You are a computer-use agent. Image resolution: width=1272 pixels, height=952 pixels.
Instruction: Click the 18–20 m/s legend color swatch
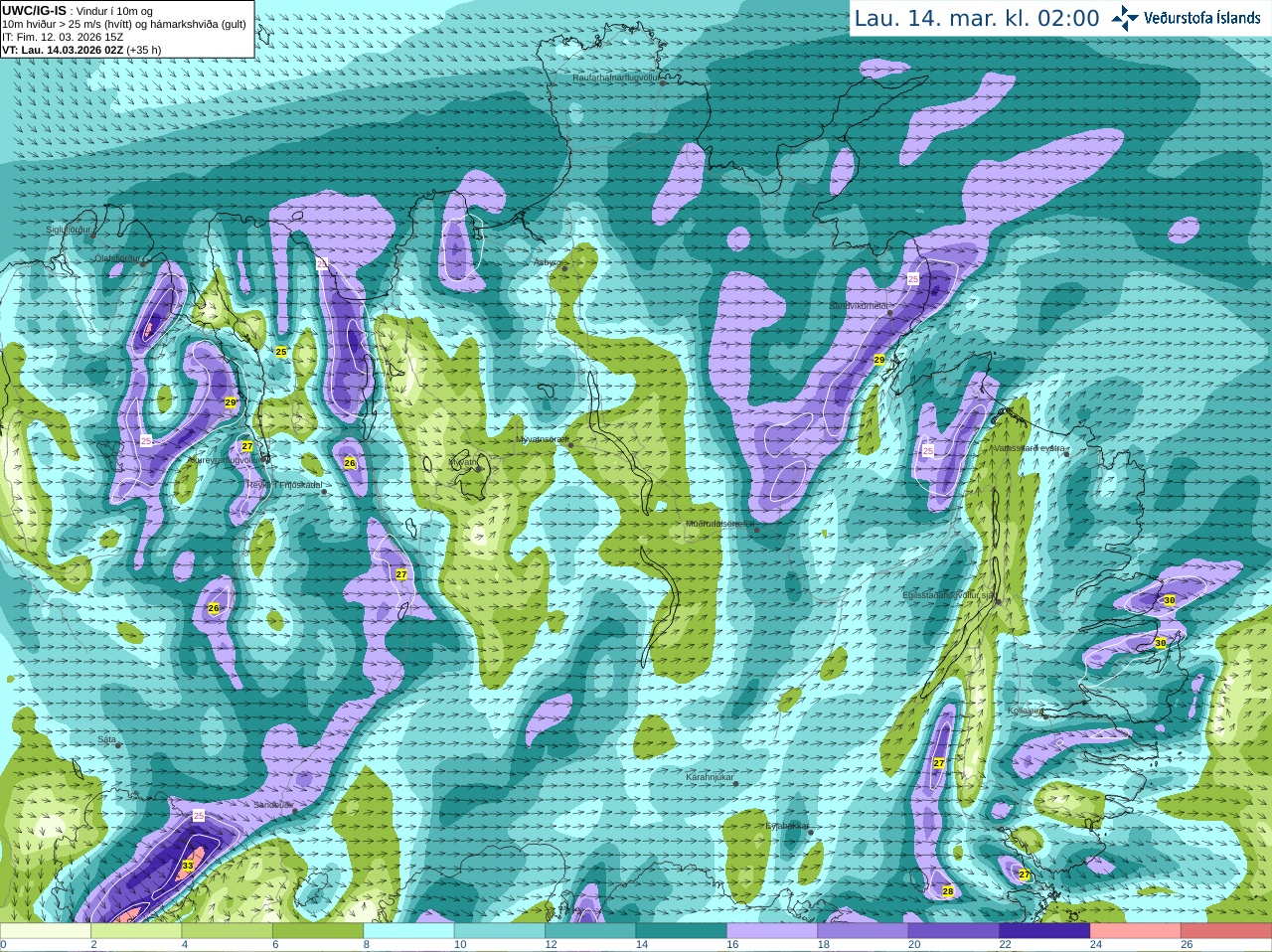pos(864,931)
